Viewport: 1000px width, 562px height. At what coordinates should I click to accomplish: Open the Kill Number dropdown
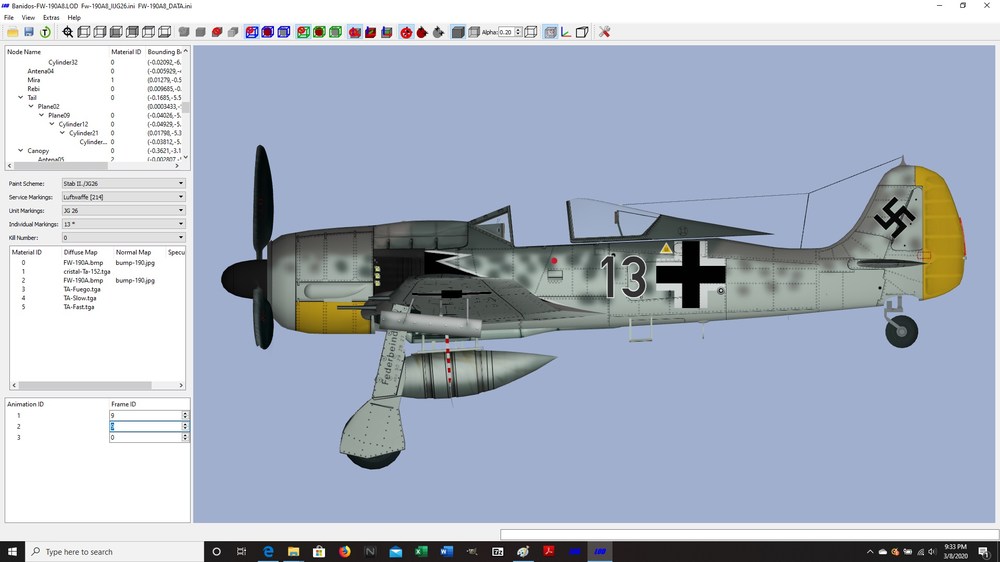point(123,237)
